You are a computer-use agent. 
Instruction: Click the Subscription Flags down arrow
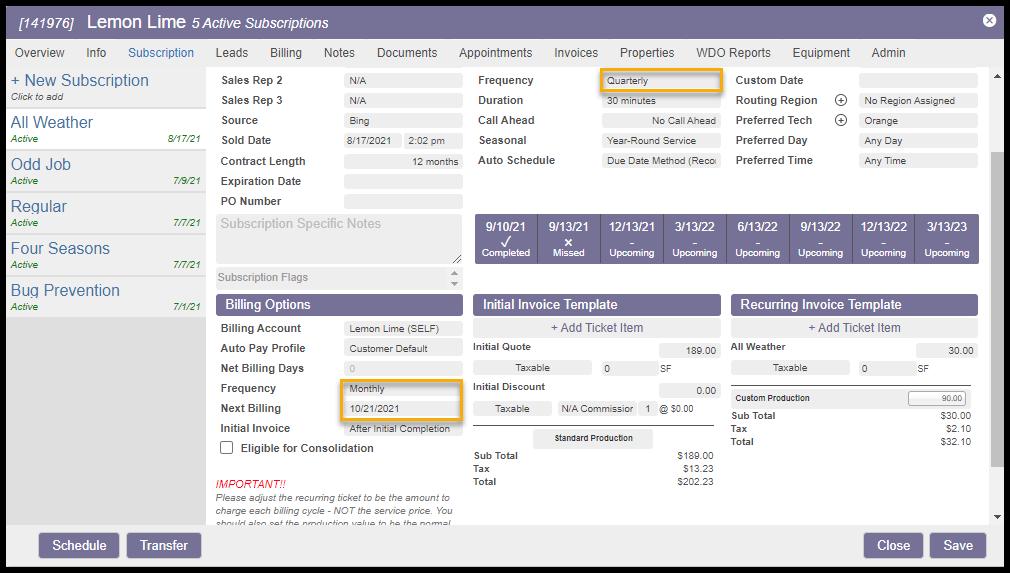(x=456, y=283)
